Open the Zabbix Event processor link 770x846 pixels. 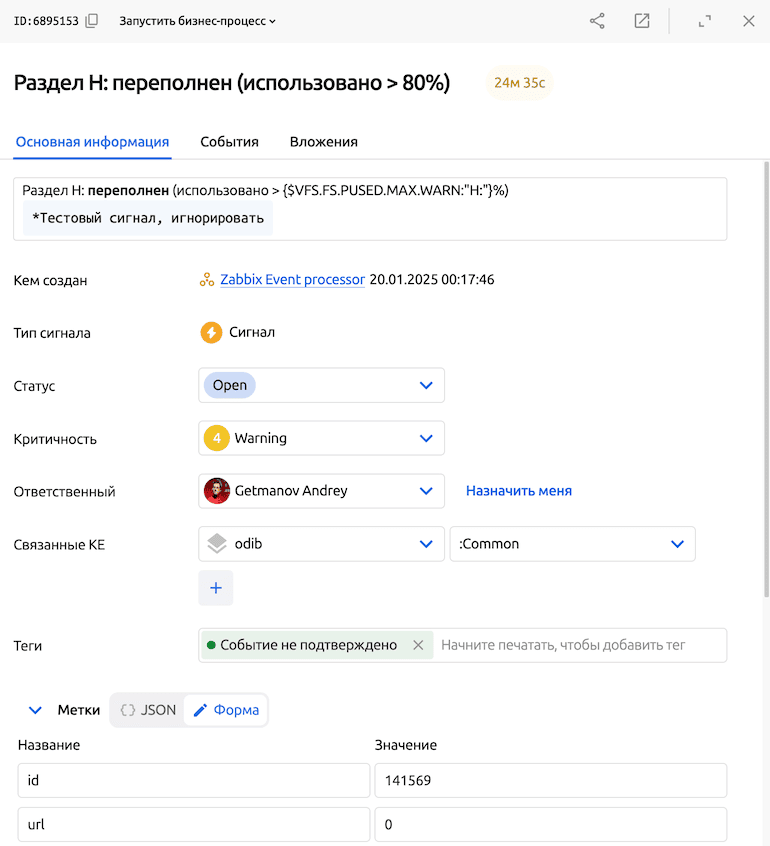coord(292,280)
